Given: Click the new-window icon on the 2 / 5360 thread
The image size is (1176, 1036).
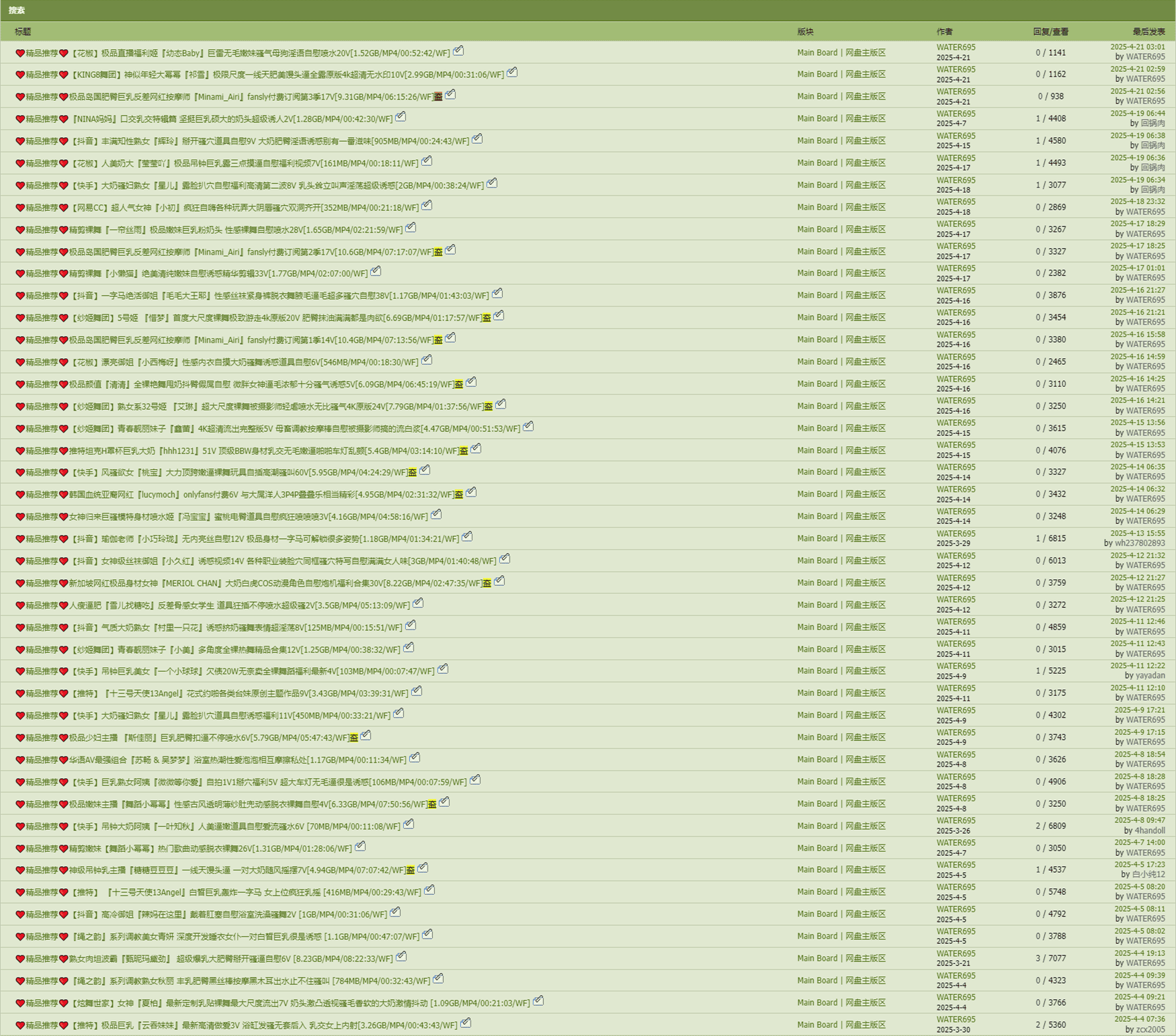Looking at the screenshot, I should (466, 1023).
